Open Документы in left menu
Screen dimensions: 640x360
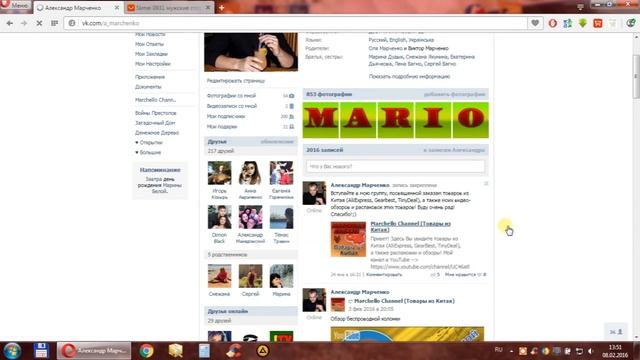148,87
